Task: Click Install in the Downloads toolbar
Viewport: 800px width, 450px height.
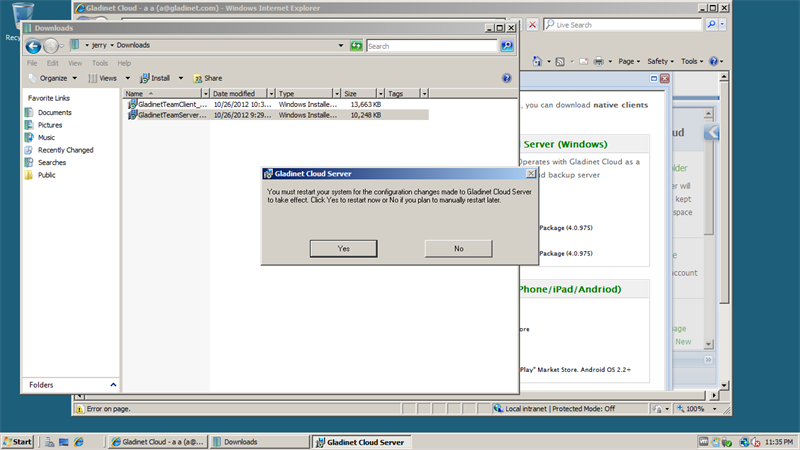Action: [x=155, y=78]
